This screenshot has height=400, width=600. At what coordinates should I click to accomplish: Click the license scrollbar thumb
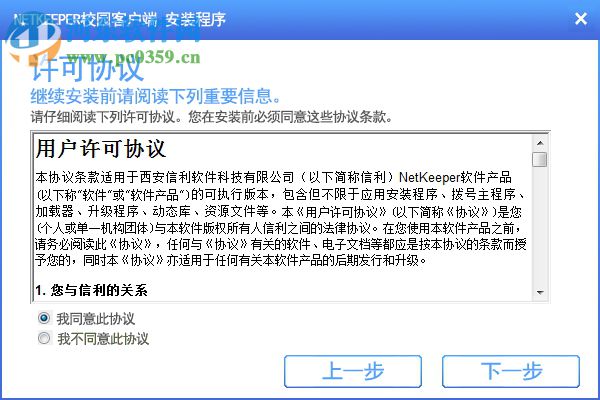coord(540,159)
